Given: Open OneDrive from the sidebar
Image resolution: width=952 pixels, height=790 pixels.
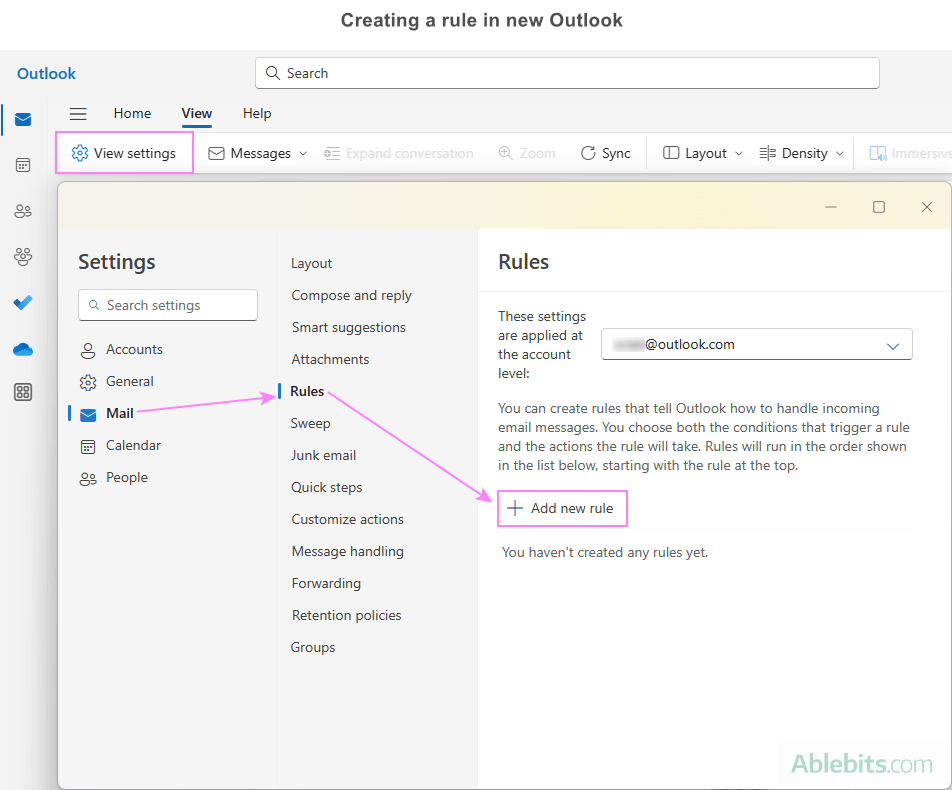Looking at the screenshot, I should (22, 349).
